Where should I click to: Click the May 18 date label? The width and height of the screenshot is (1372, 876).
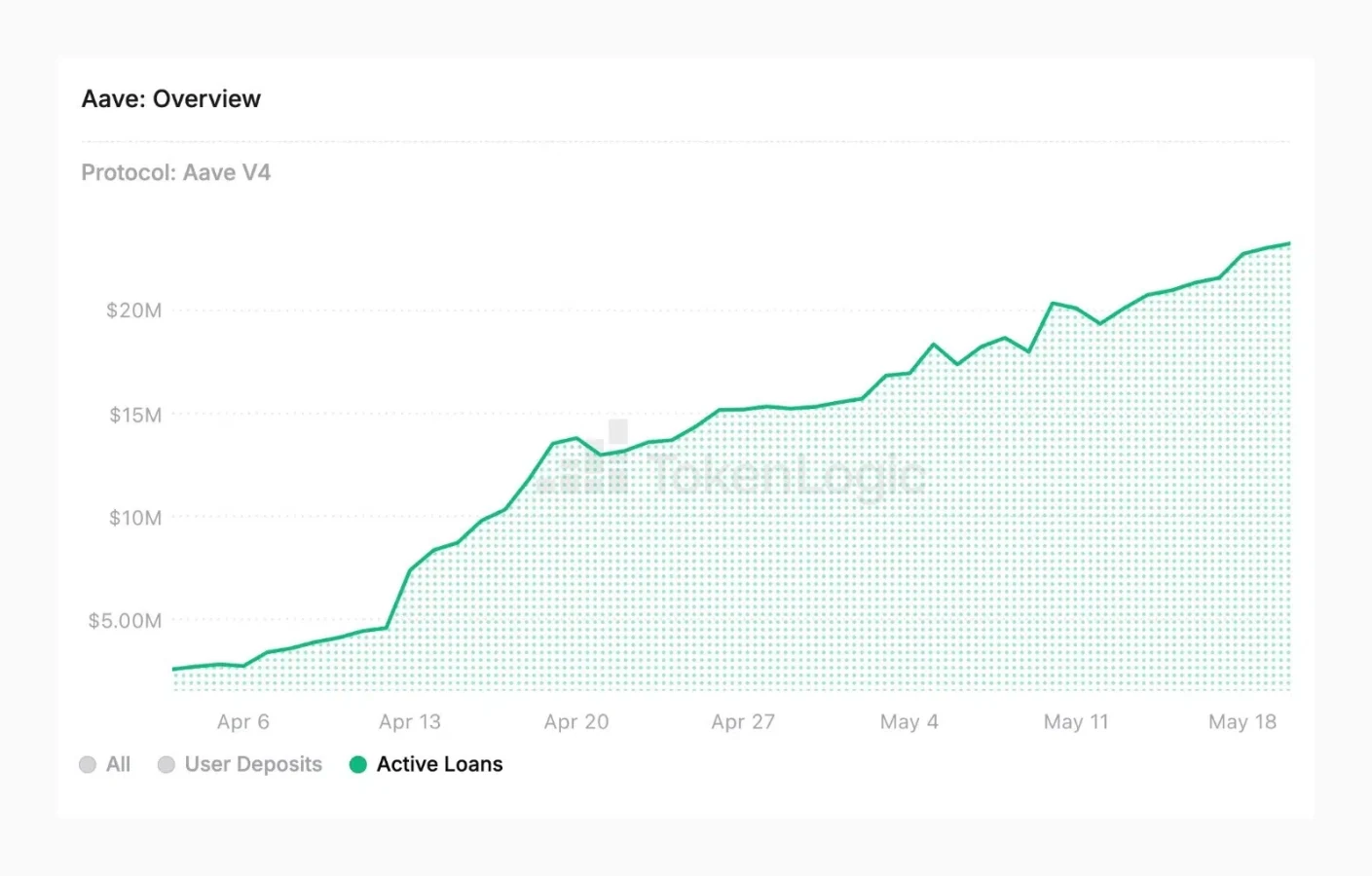click(x=1242, y=721)
